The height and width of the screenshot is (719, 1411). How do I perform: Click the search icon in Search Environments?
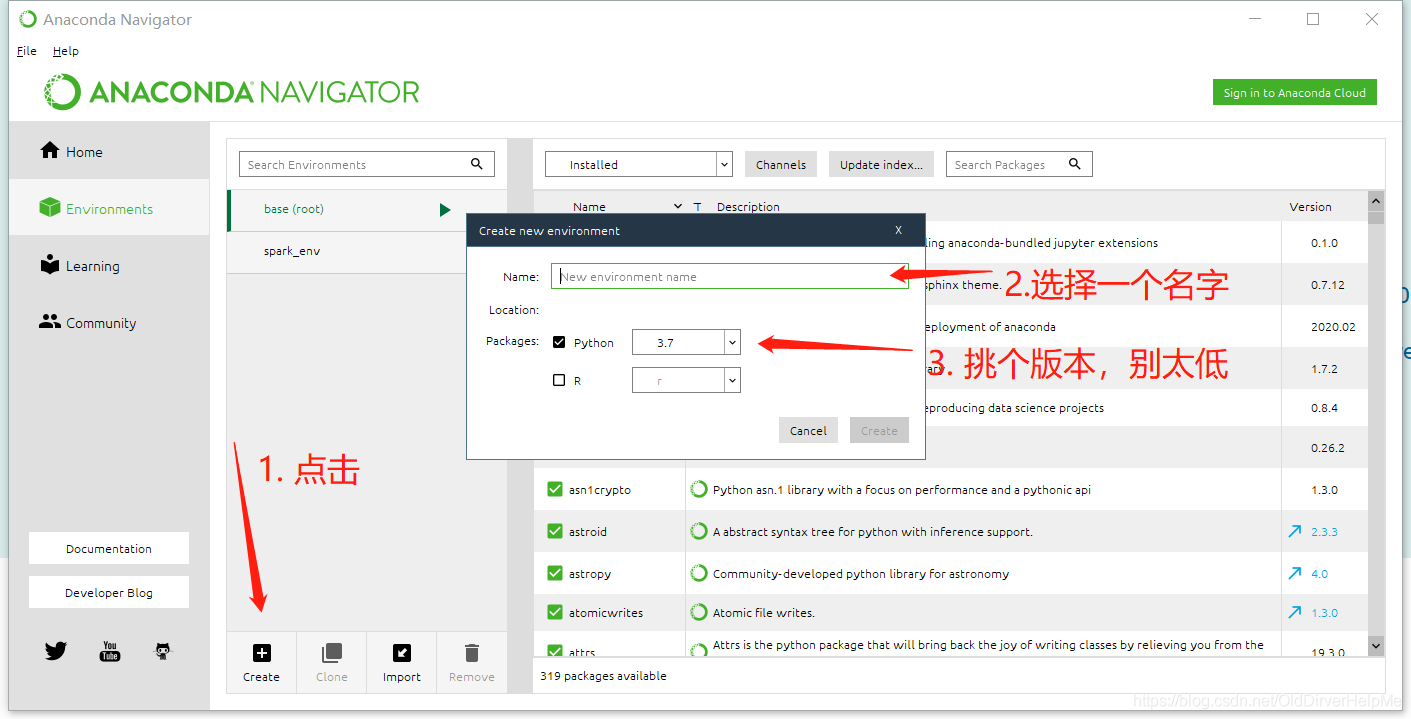(x=477, y=164)
